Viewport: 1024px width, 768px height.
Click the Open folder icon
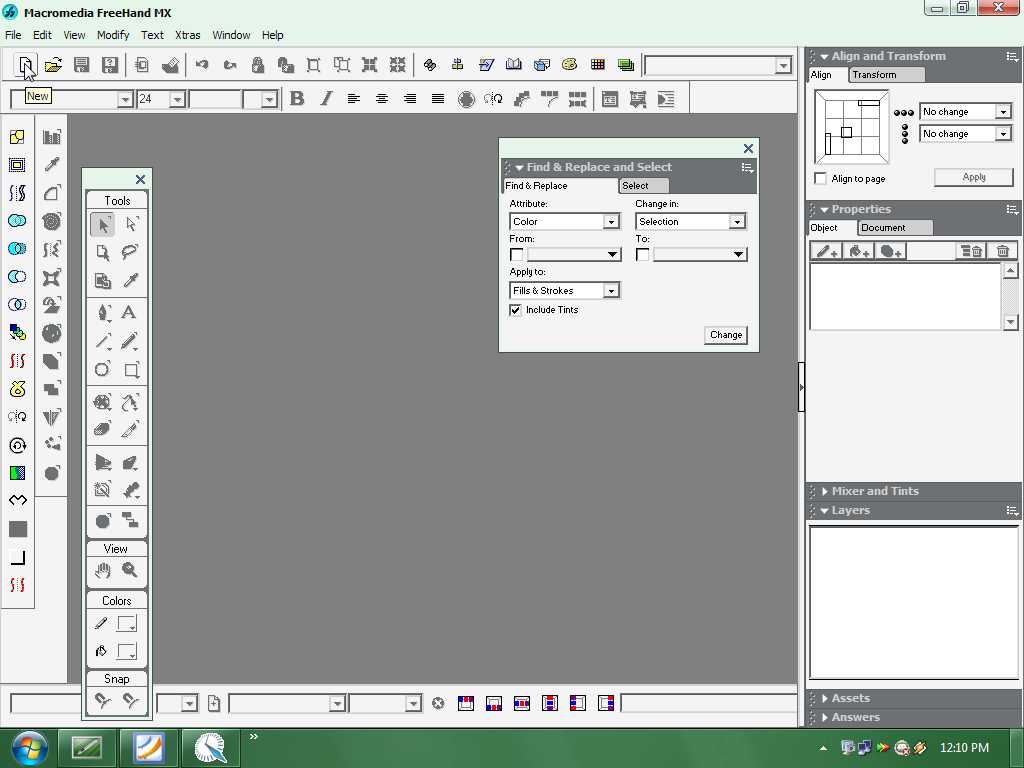point(54,65)
